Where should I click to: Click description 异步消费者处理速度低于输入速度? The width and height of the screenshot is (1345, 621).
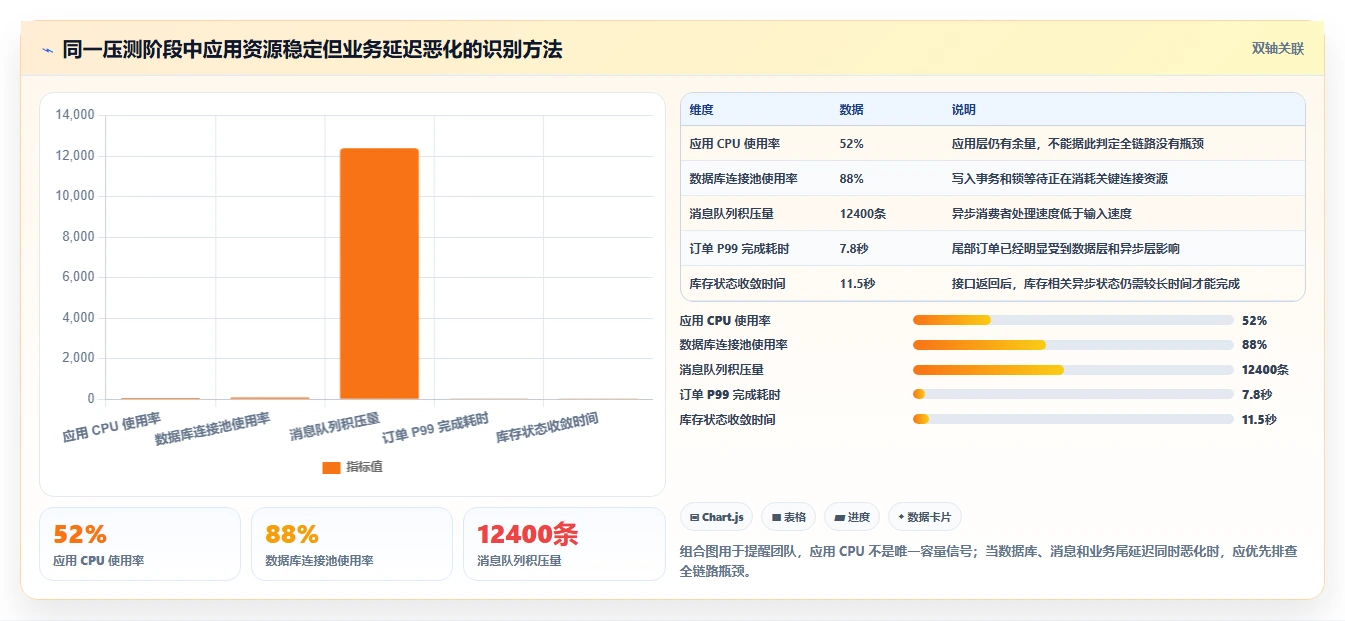1042,214
